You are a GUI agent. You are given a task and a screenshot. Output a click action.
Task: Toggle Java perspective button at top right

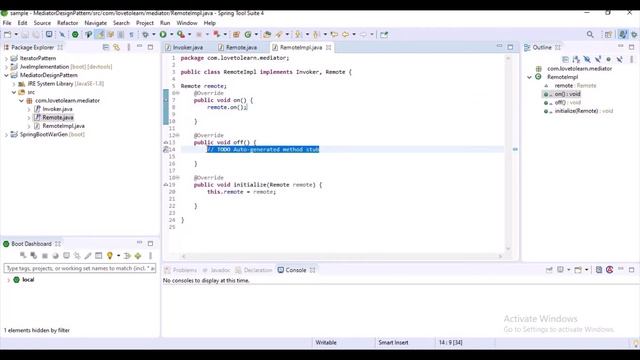click(622, 35)
